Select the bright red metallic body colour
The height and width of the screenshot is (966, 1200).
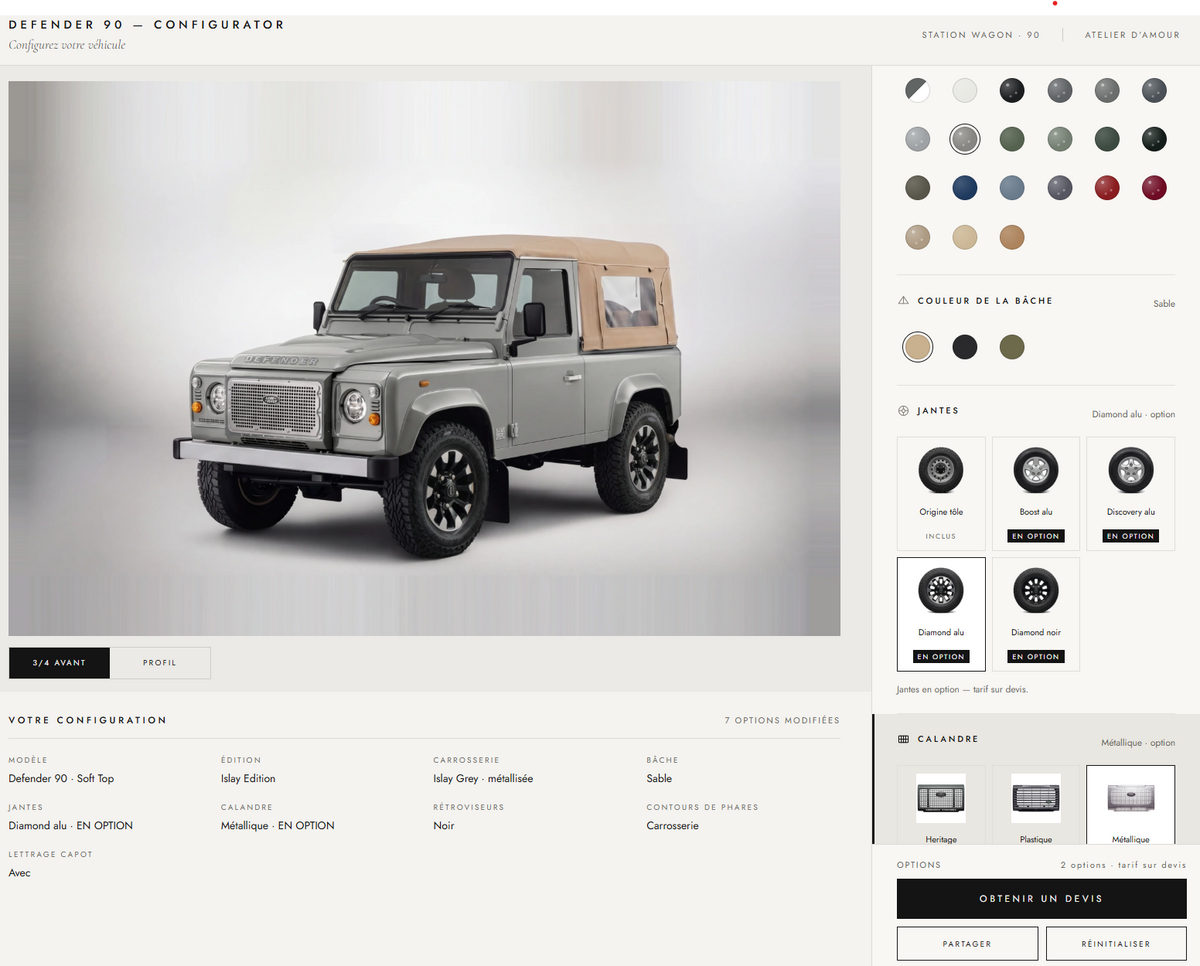click(x=1106, y=187)
